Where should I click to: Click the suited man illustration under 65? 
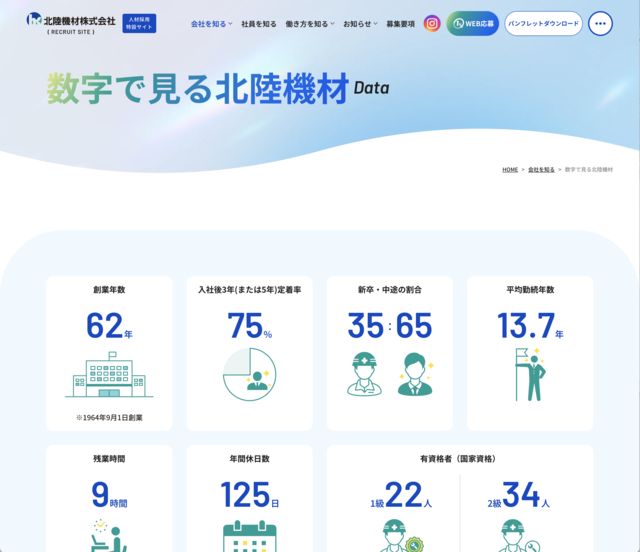(415, 374)
